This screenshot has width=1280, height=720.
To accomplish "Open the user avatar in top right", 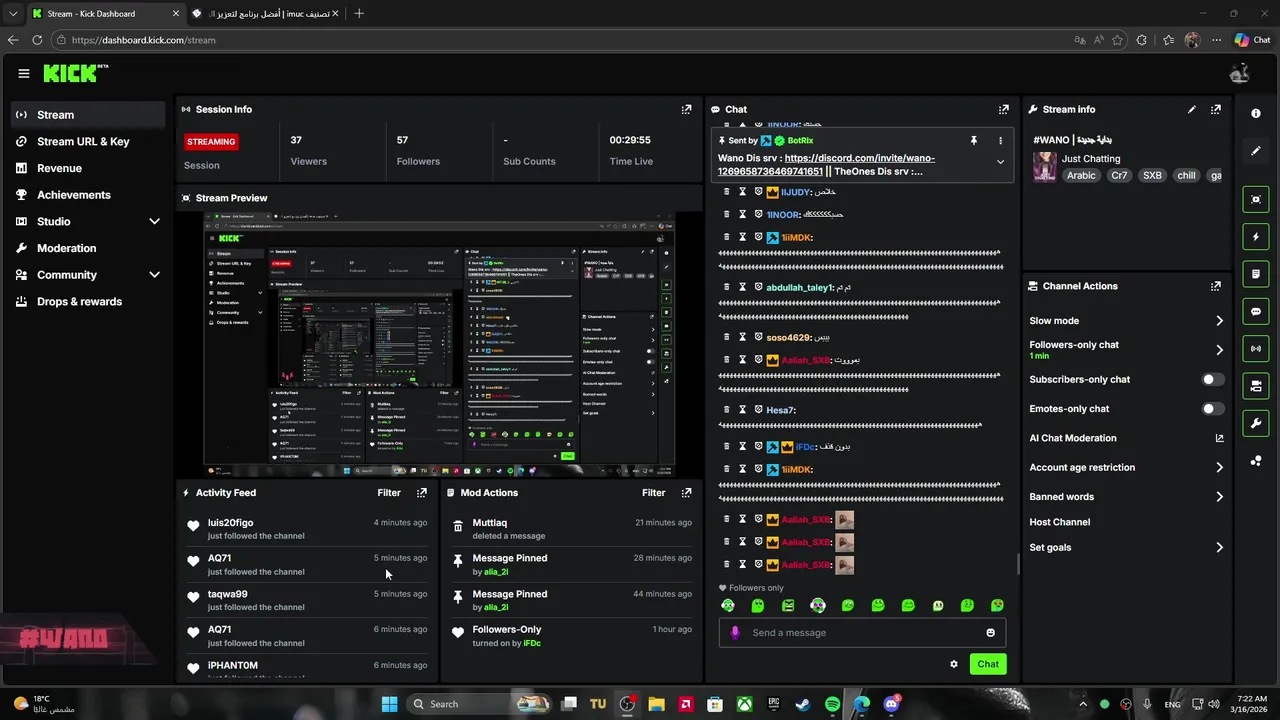I will pos(1240,73).
